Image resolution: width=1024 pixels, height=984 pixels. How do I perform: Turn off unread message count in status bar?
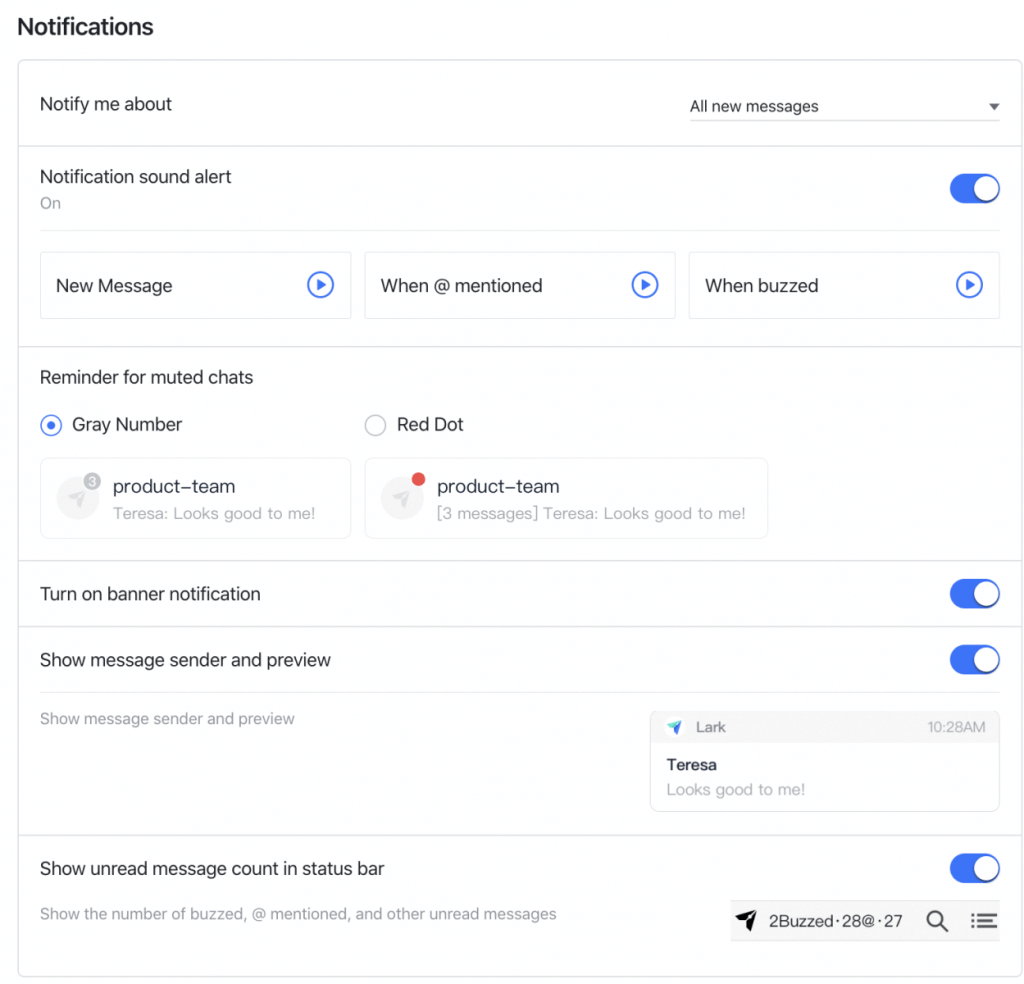[x=974, y=868]
